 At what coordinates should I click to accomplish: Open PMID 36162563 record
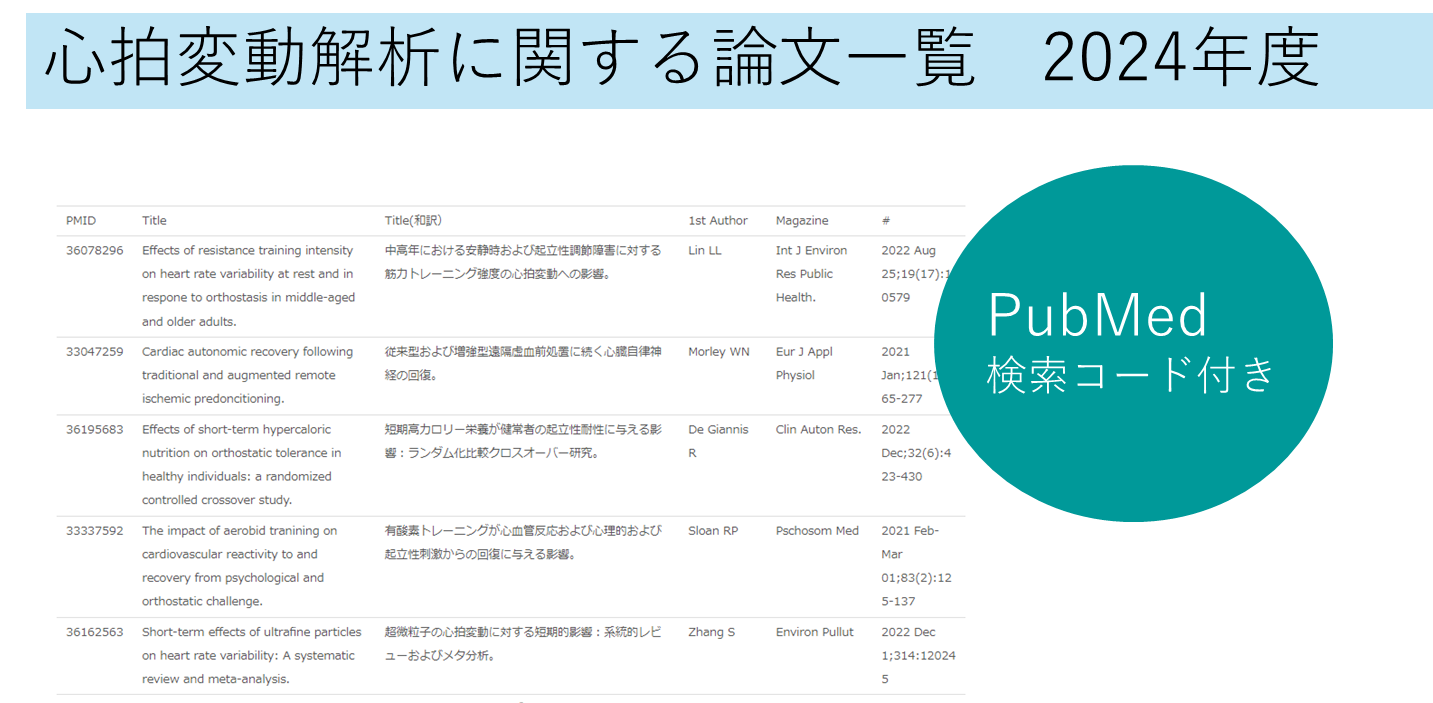[94, 632]
